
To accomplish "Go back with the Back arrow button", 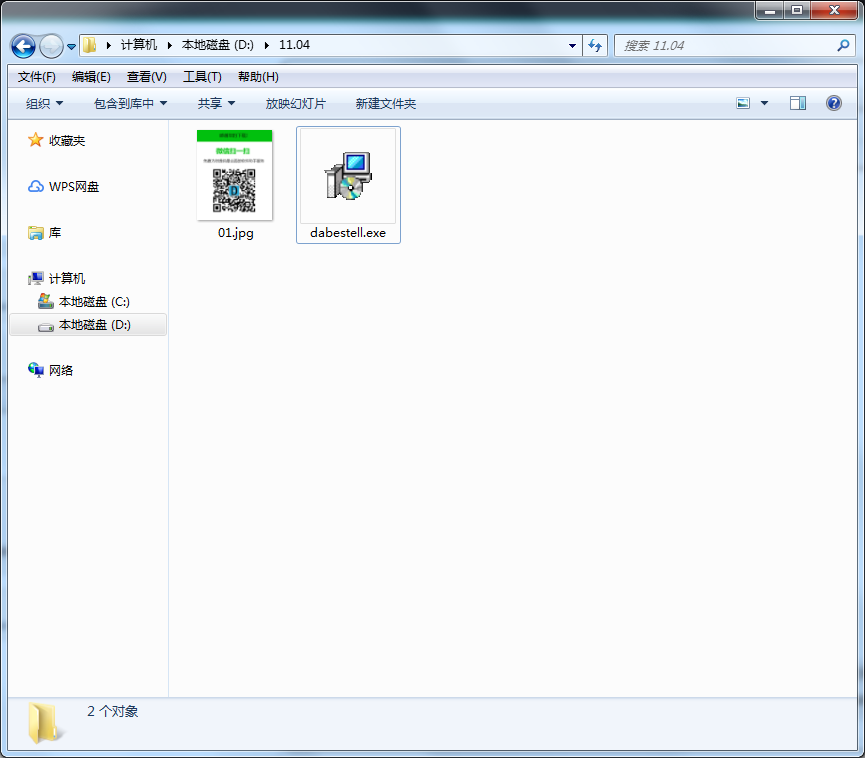I will tap(23, 46).
